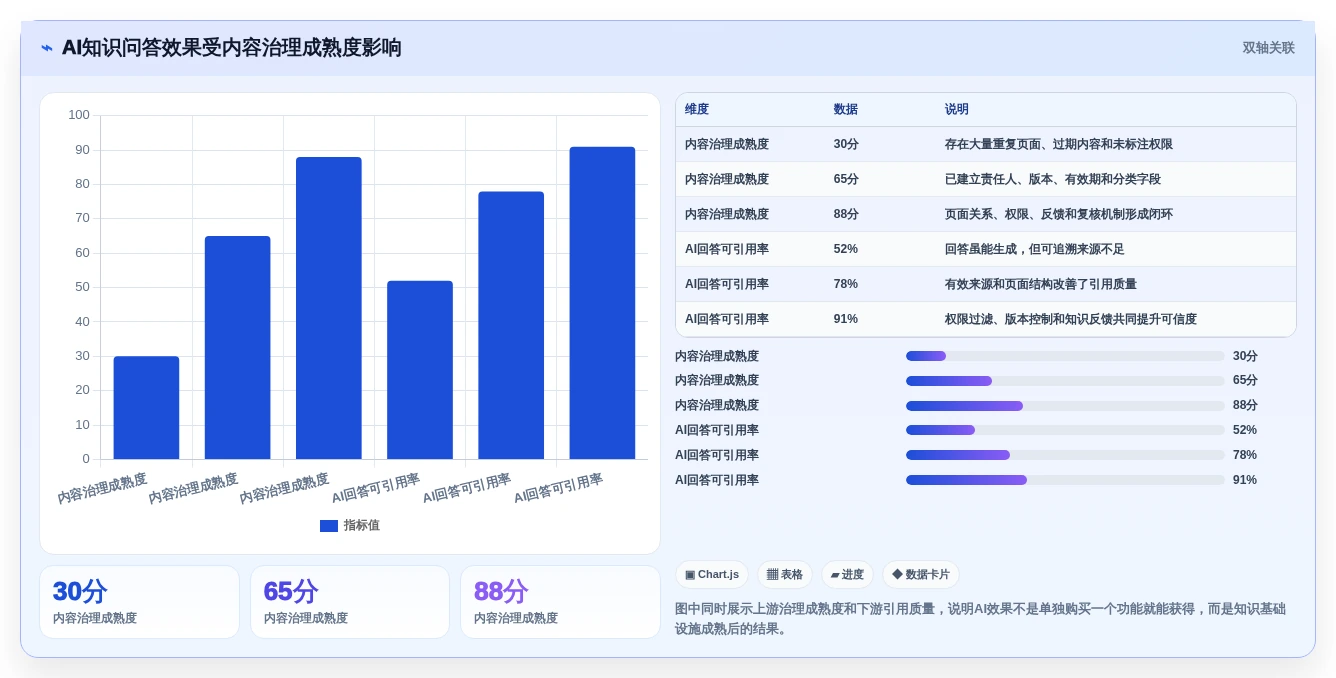This screenshot has width=1336, height=678.
Task: Click the table cell 52%
Action: [846, 250]
